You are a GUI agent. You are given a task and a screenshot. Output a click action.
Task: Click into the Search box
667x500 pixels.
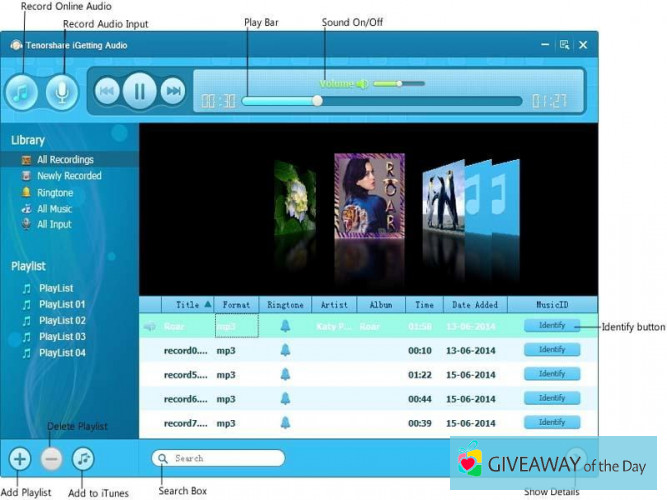225,459
